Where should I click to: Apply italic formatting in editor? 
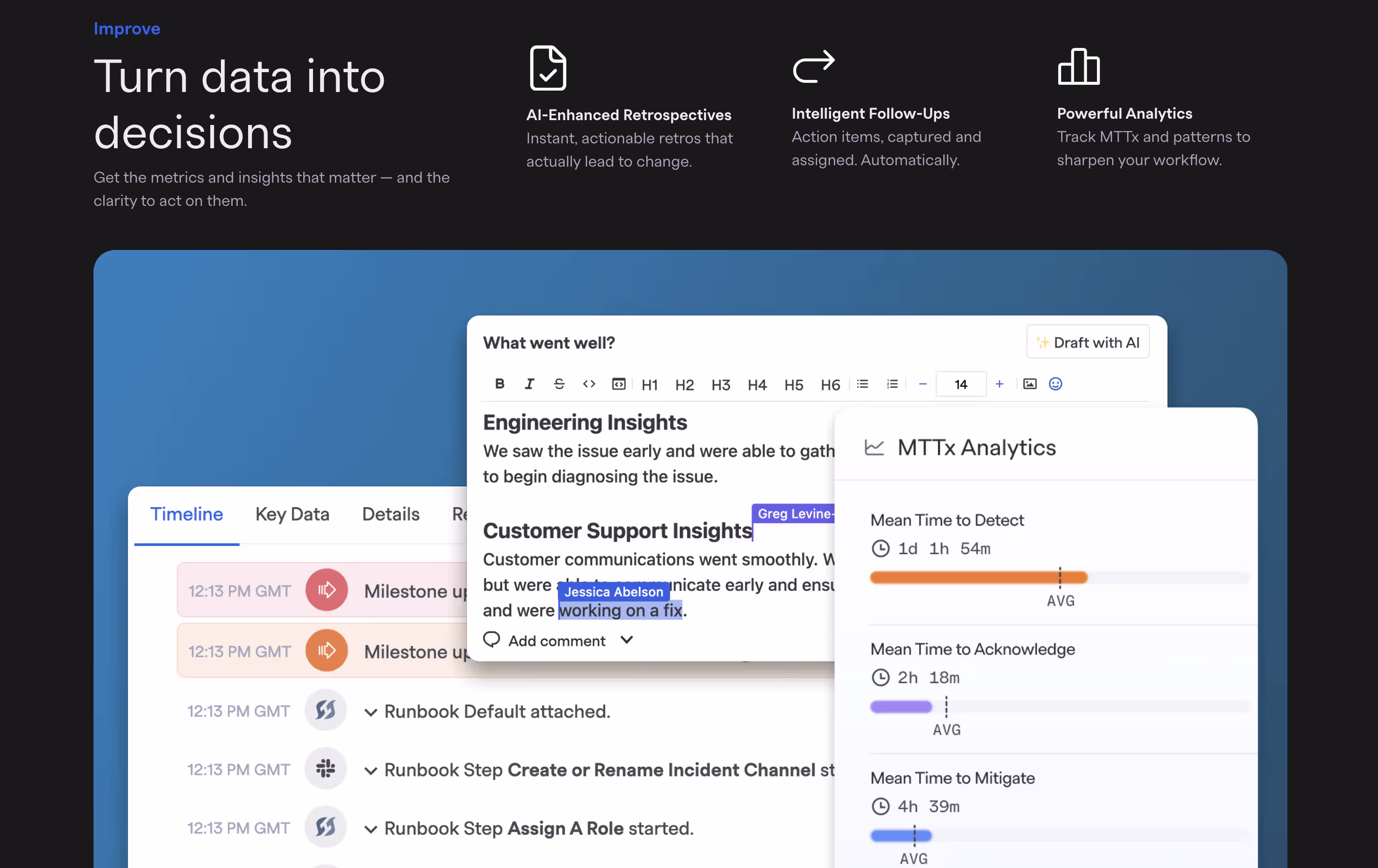(529, 384)
